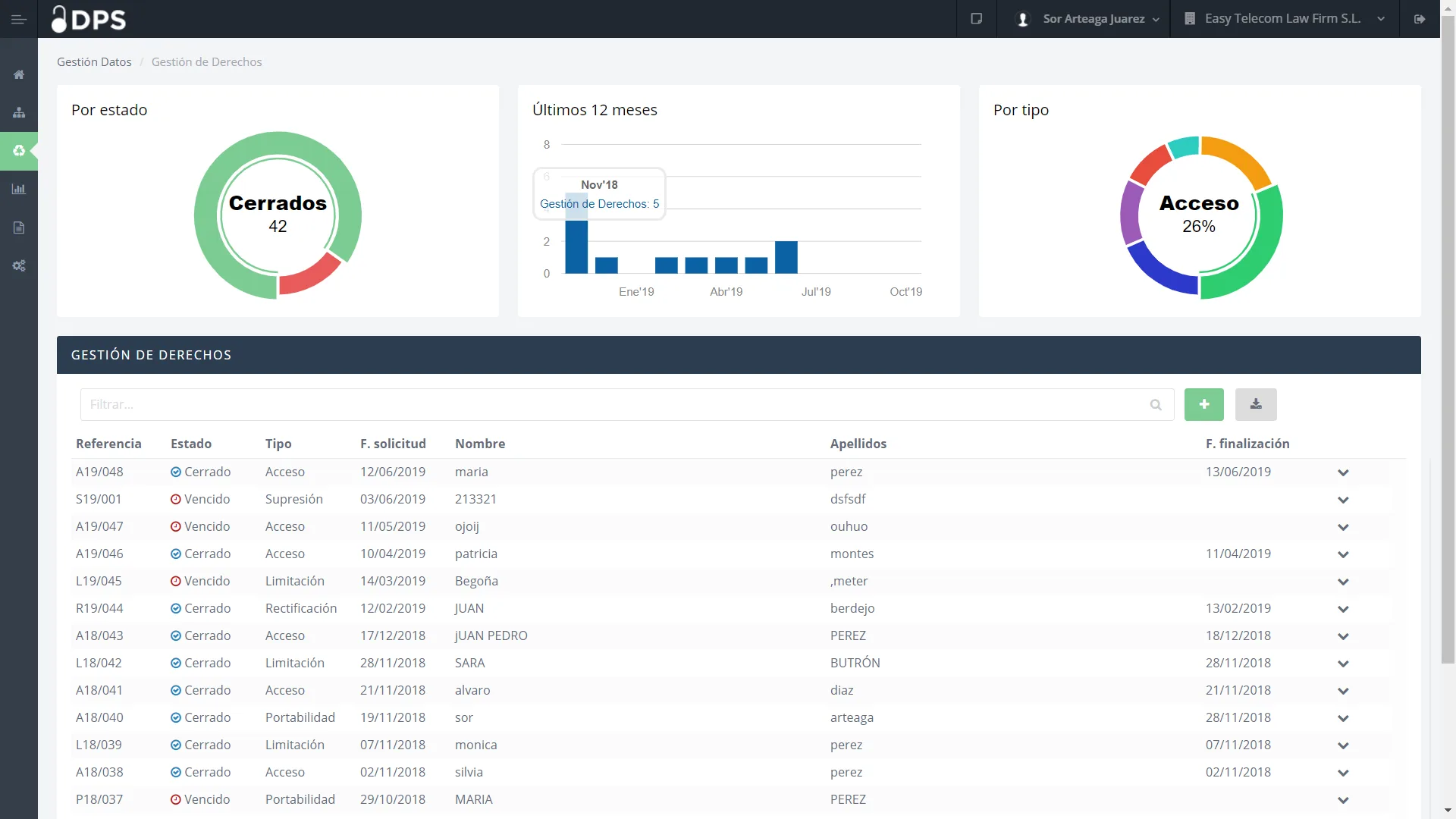Click the Gestión Datos breadcrumb
This screenshot has width=1456, height=819.
click(94, 62)
